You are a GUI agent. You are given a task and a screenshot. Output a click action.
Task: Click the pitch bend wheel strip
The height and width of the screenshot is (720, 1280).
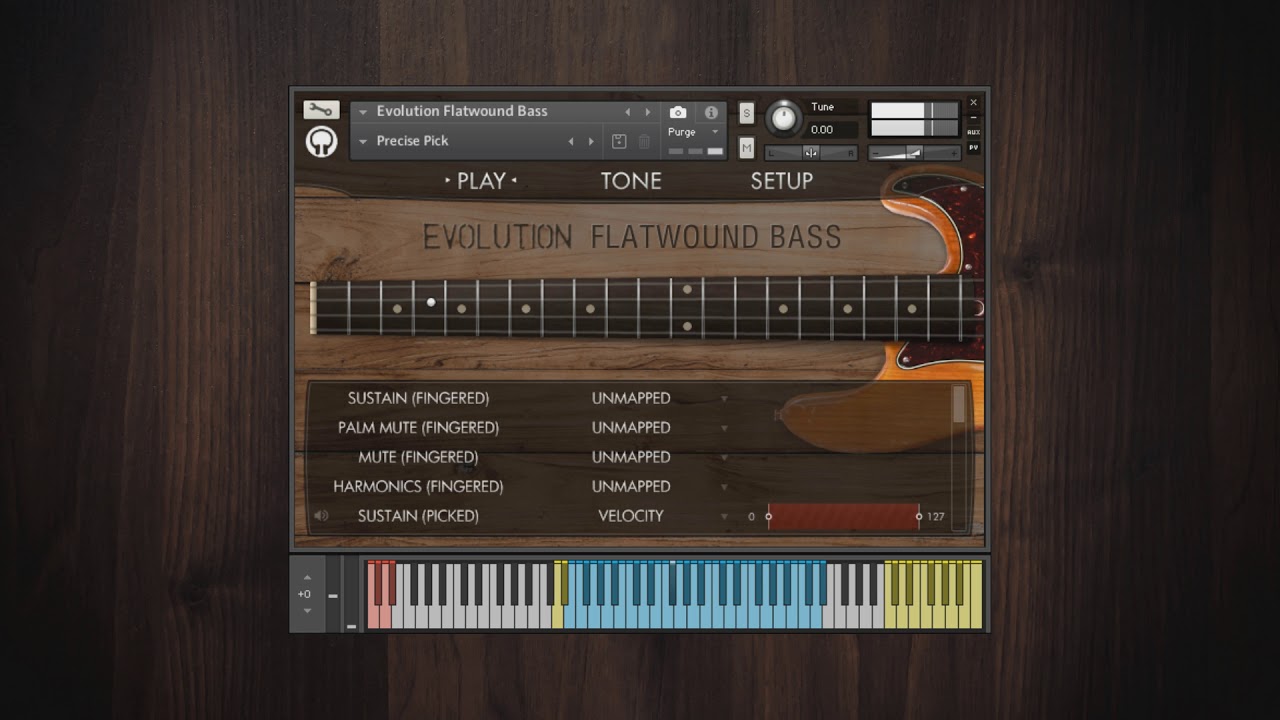point(333,594)
